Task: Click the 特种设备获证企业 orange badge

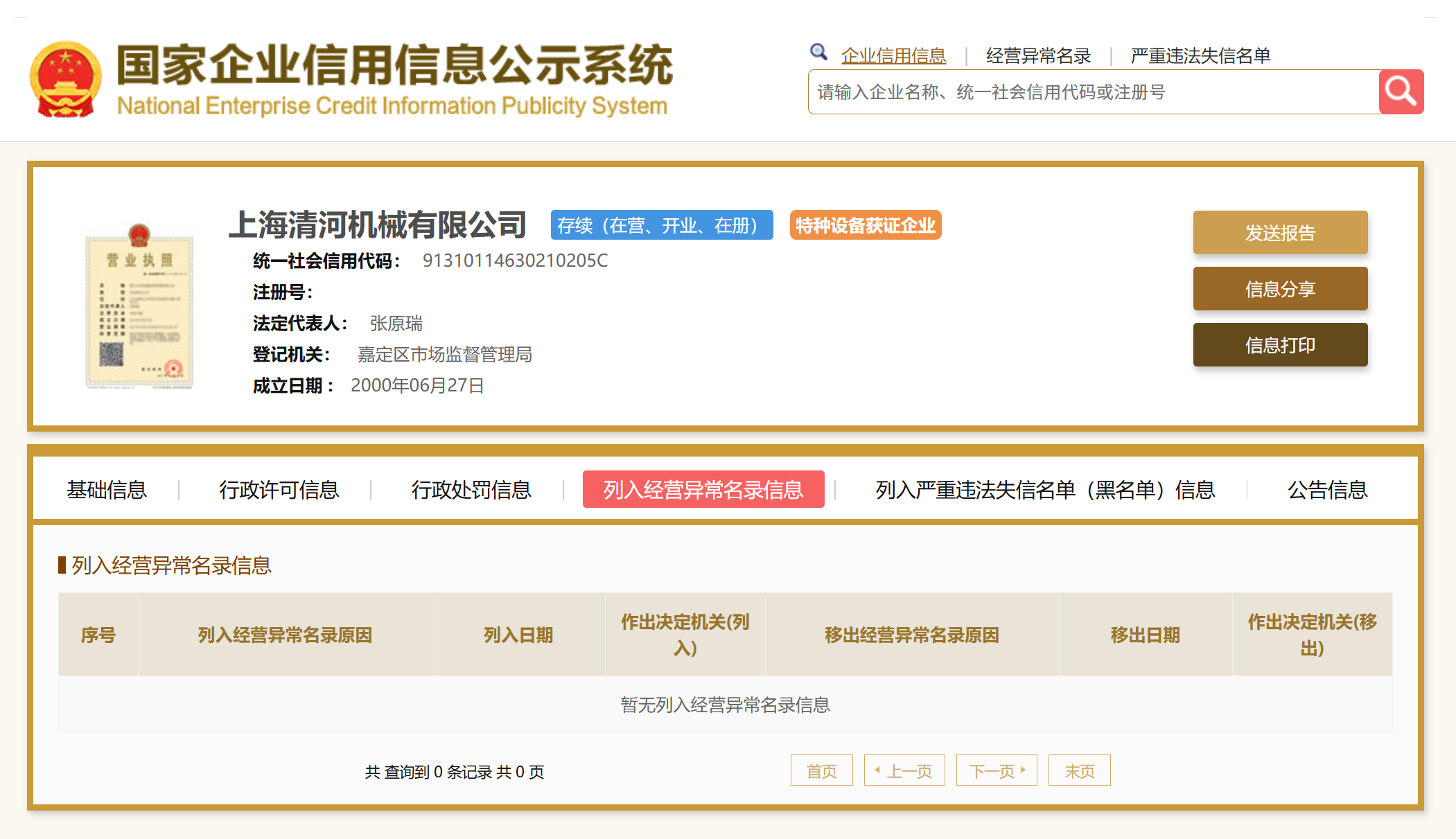Action: click(x=866, y=225)
